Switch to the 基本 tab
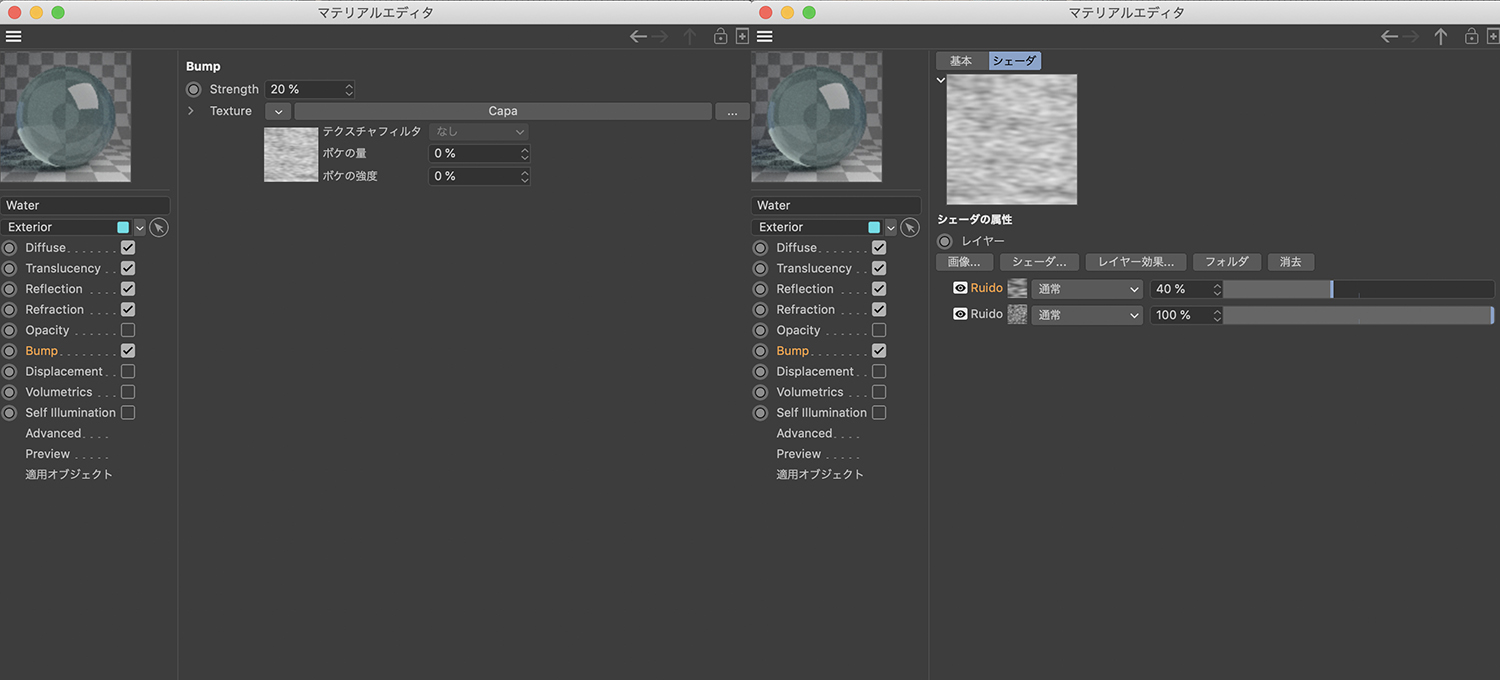The width and height of the screenshot is (1500, 680). click(x=961, y=61)
